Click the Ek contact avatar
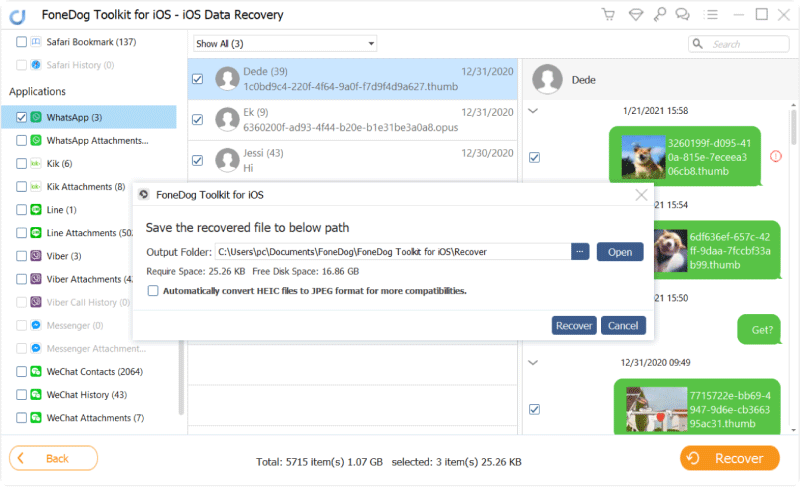 tap(228, 119)
